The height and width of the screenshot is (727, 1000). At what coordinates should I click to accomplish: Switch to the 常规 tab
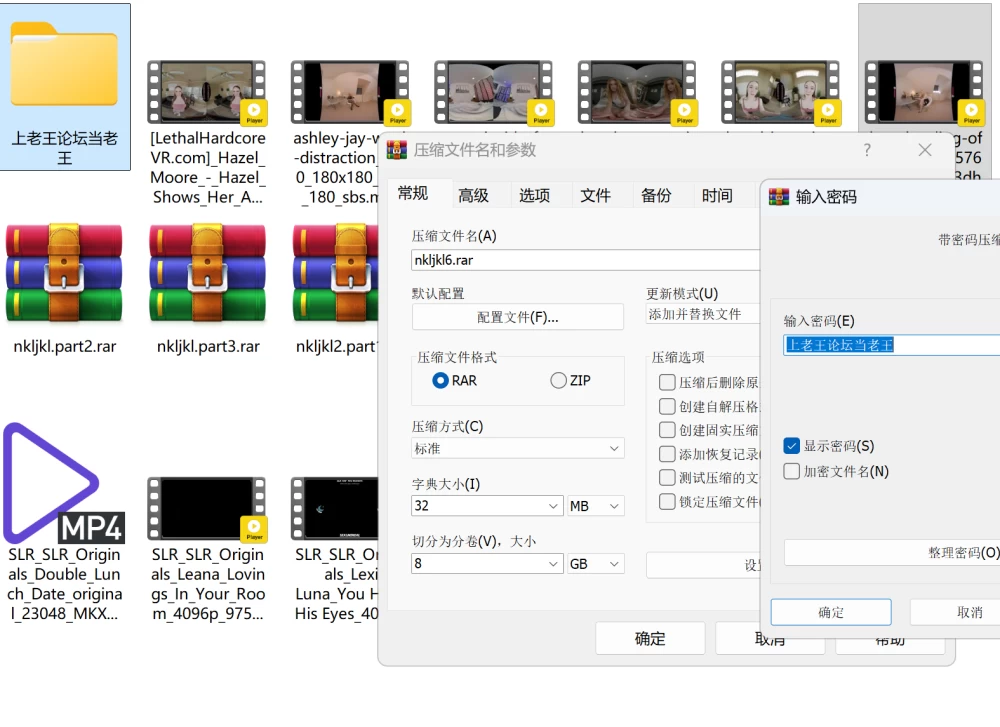tap(413, 194)
